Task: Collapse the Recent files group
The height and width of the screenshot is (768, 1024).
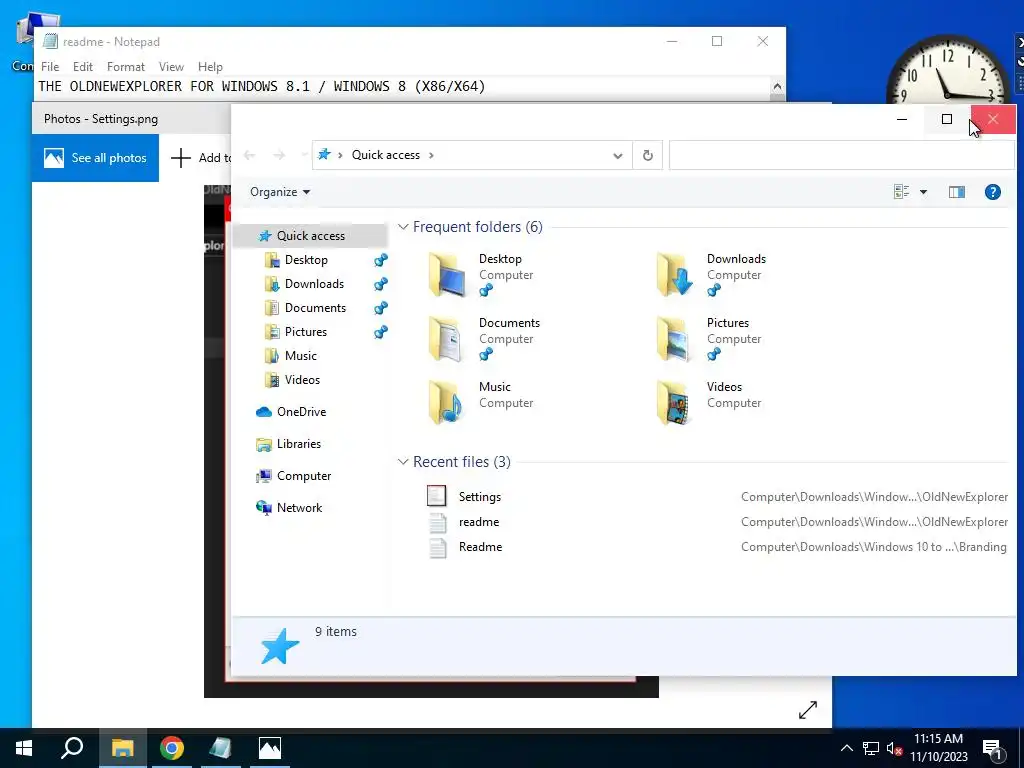Action: 404,462
